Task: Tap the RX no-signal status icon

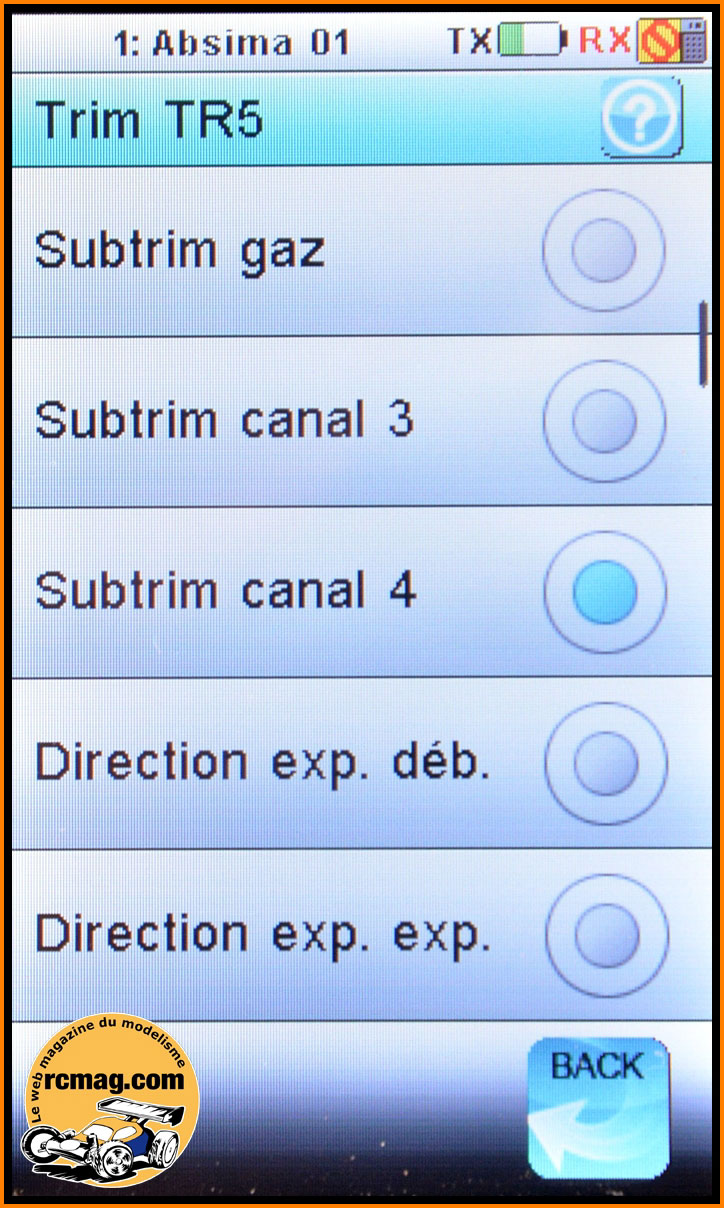Action: (x=657, y=40)
